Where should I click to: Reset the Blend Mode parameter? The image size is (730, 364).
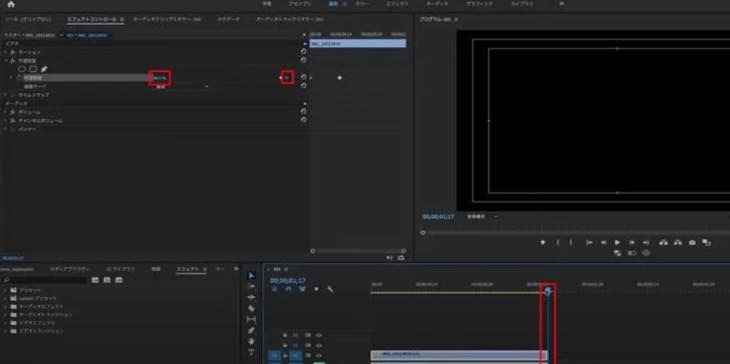(304, 86)
